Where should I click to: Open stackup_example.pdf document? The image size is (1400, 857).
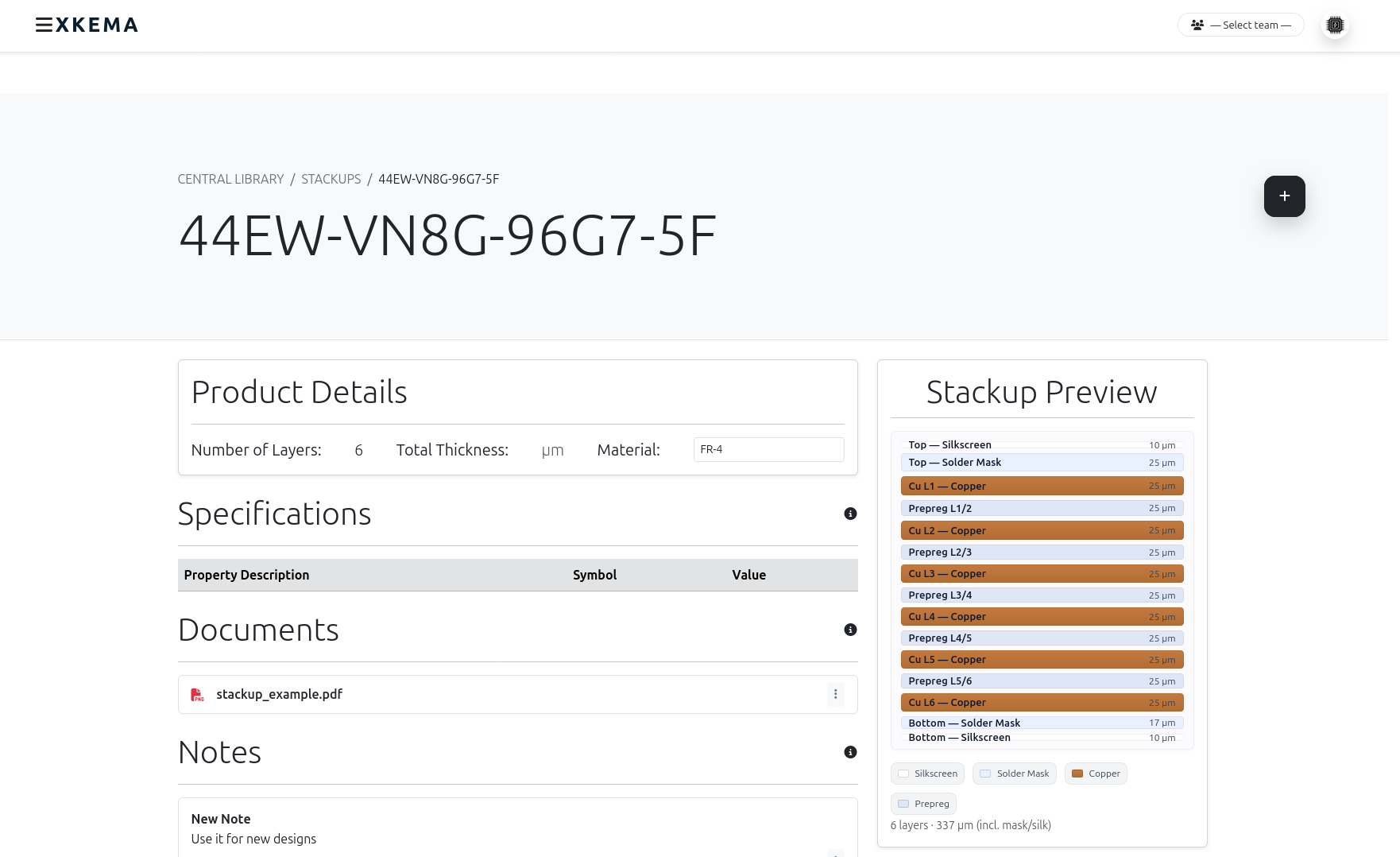tap(279, 694)
